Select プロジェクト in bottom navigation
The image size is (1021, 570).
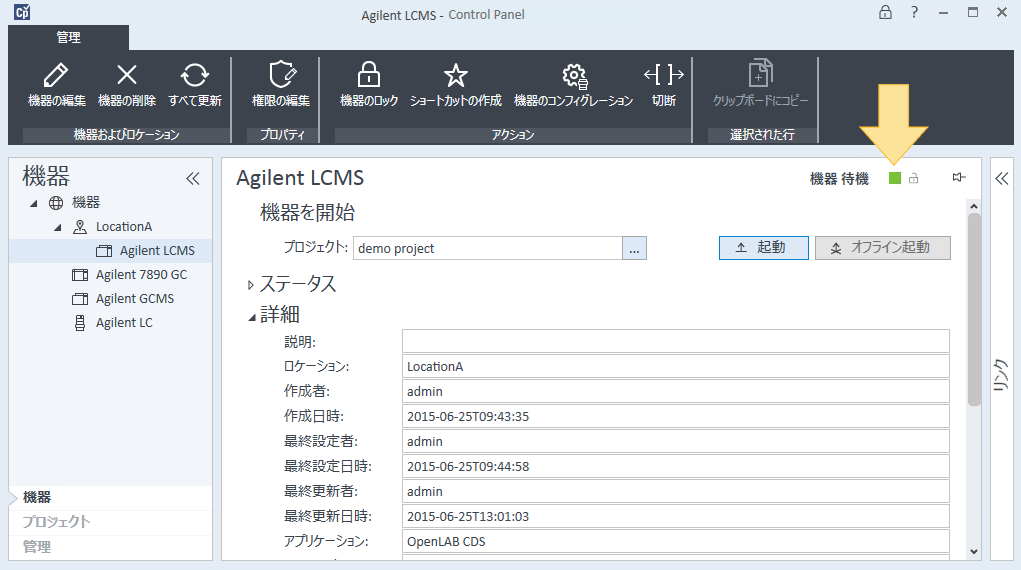[57, 522]
